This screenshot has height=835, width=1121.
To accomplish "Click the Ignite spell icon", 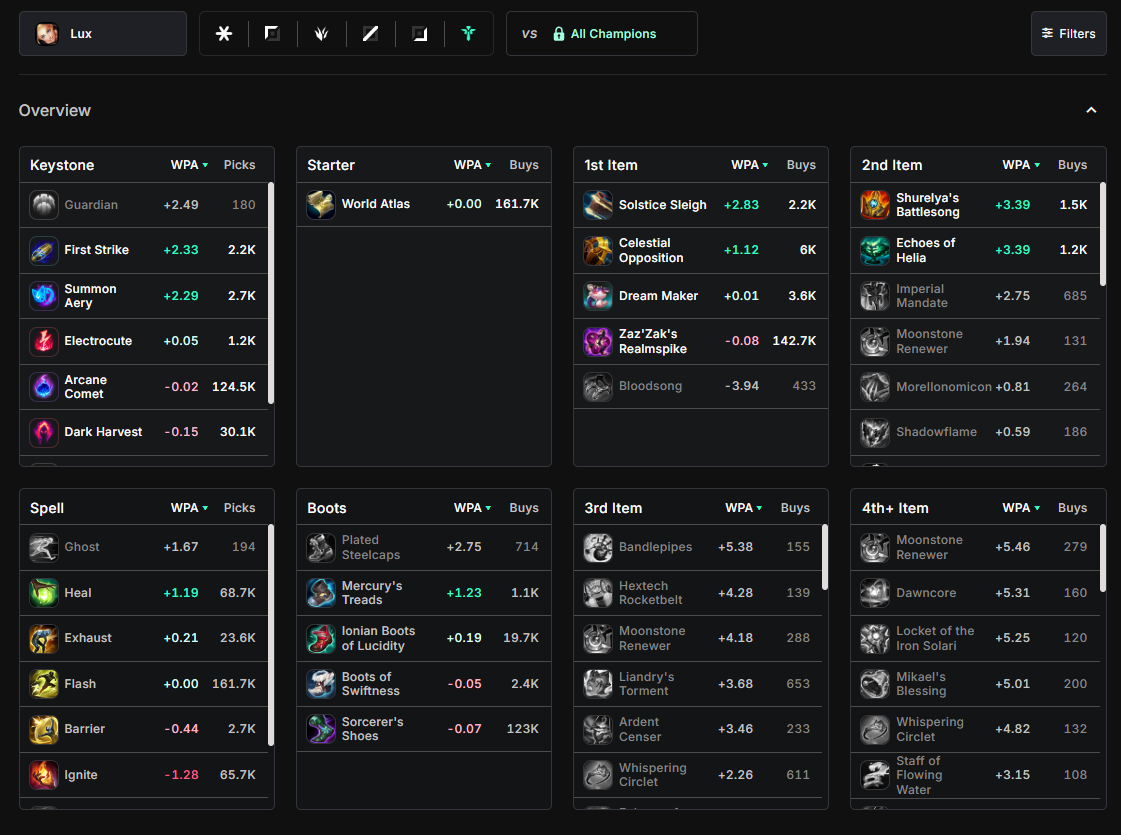I will click(44, 774).
